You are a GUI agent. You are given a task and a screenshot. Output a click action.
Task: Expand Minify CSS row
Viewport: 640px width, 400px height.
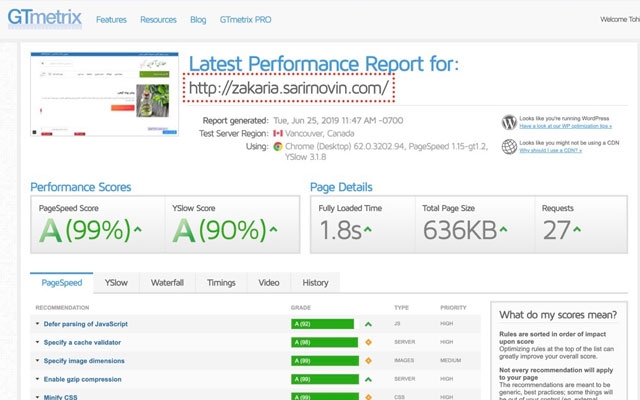(x=37, y=397)
